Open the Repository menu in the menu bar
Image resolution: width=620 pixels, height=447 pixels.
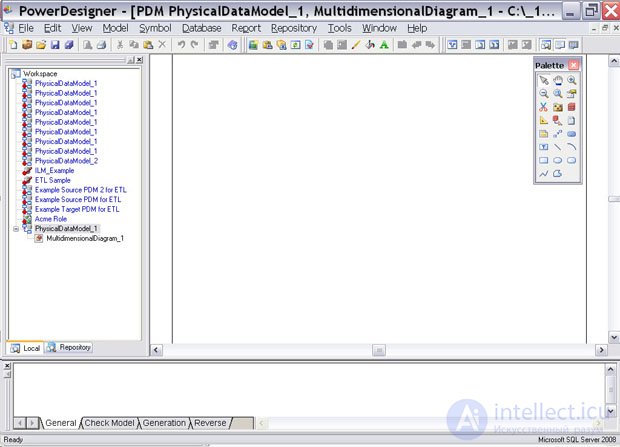[x=294, y=28]
